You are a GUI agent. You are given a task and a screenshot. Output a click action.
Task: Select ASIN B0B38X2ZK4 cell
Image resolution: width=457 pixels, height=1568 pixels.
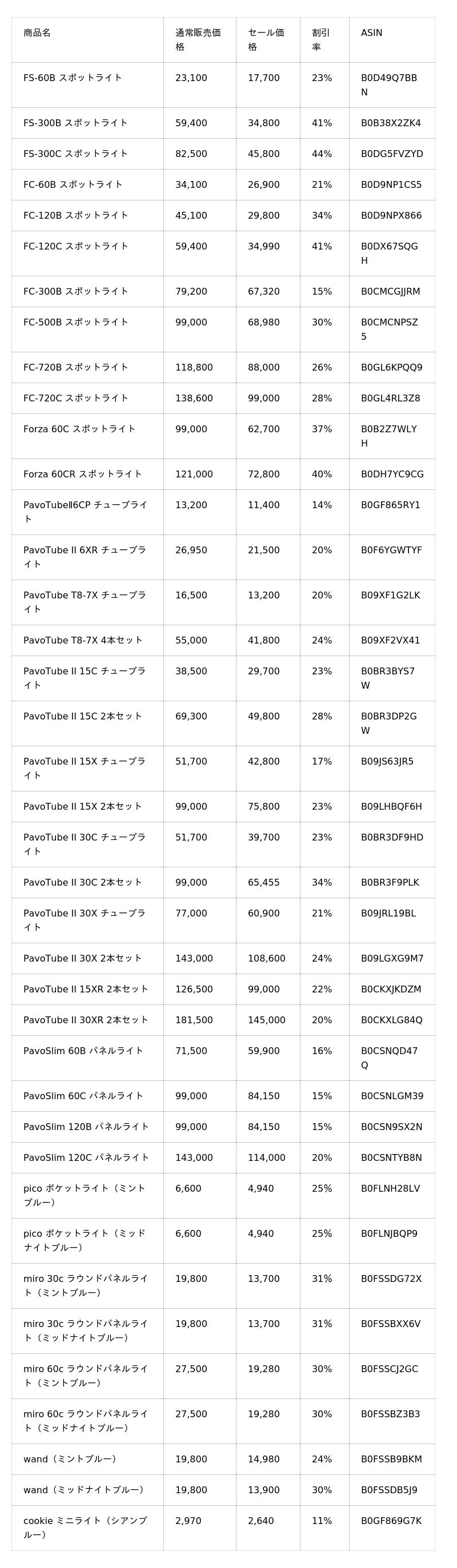(391, 123)
